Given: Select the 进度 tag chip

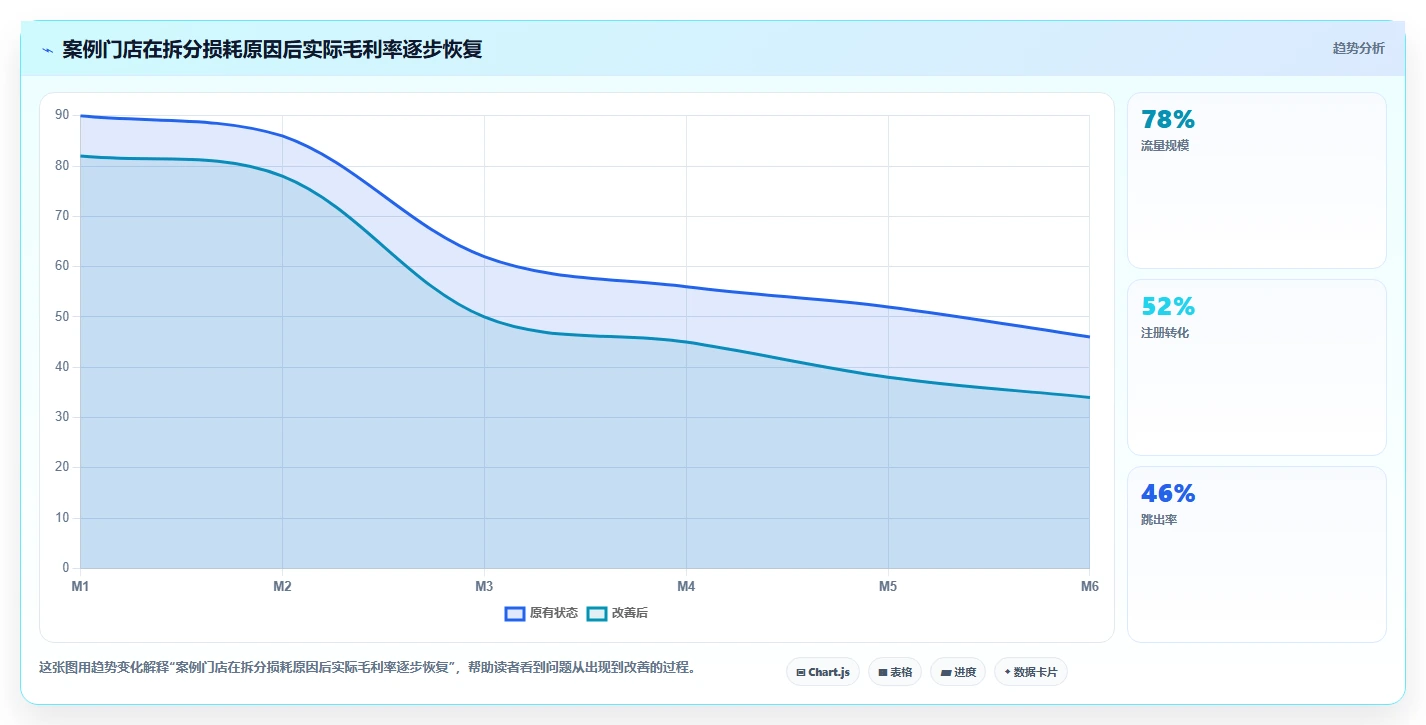Looking at the screenshot, I should 957,672.
